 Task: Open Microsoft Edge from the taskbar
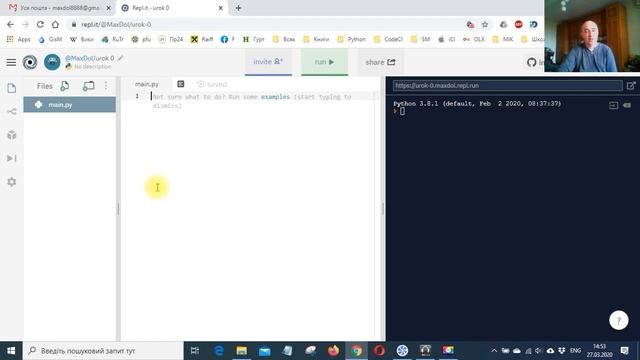pyautogui.click(x=219, y=351)
